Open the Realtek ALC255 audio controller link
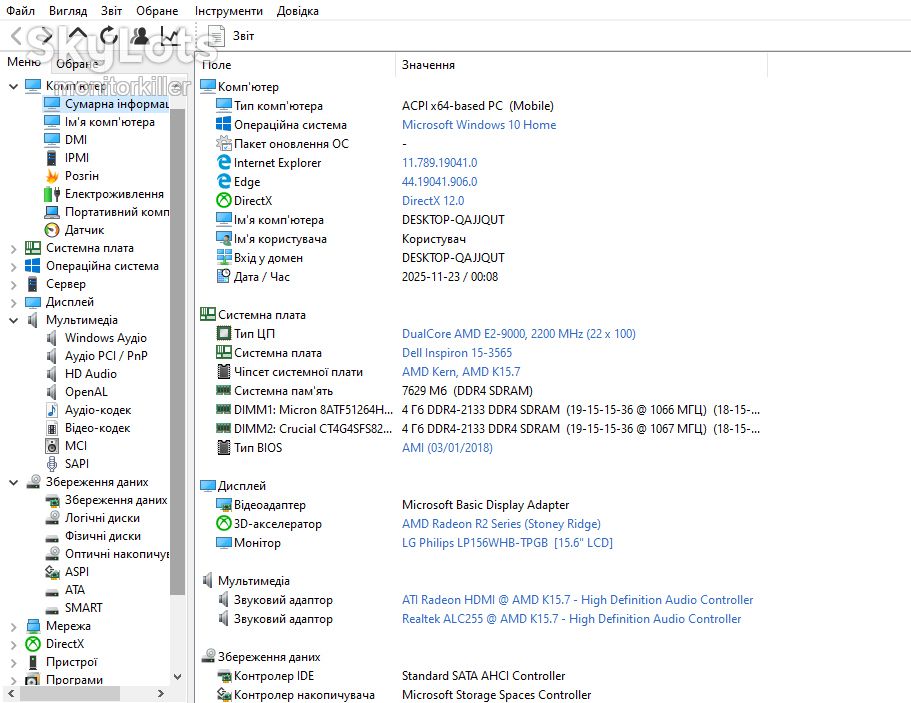The height and width of the screenshot is (703, 911). (571, 619)
